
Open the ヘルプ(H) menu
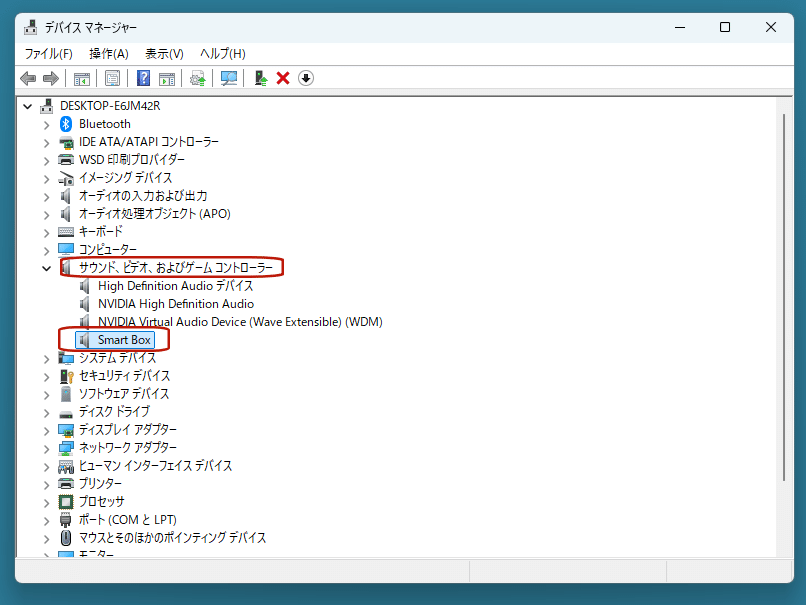coord(223,53)
